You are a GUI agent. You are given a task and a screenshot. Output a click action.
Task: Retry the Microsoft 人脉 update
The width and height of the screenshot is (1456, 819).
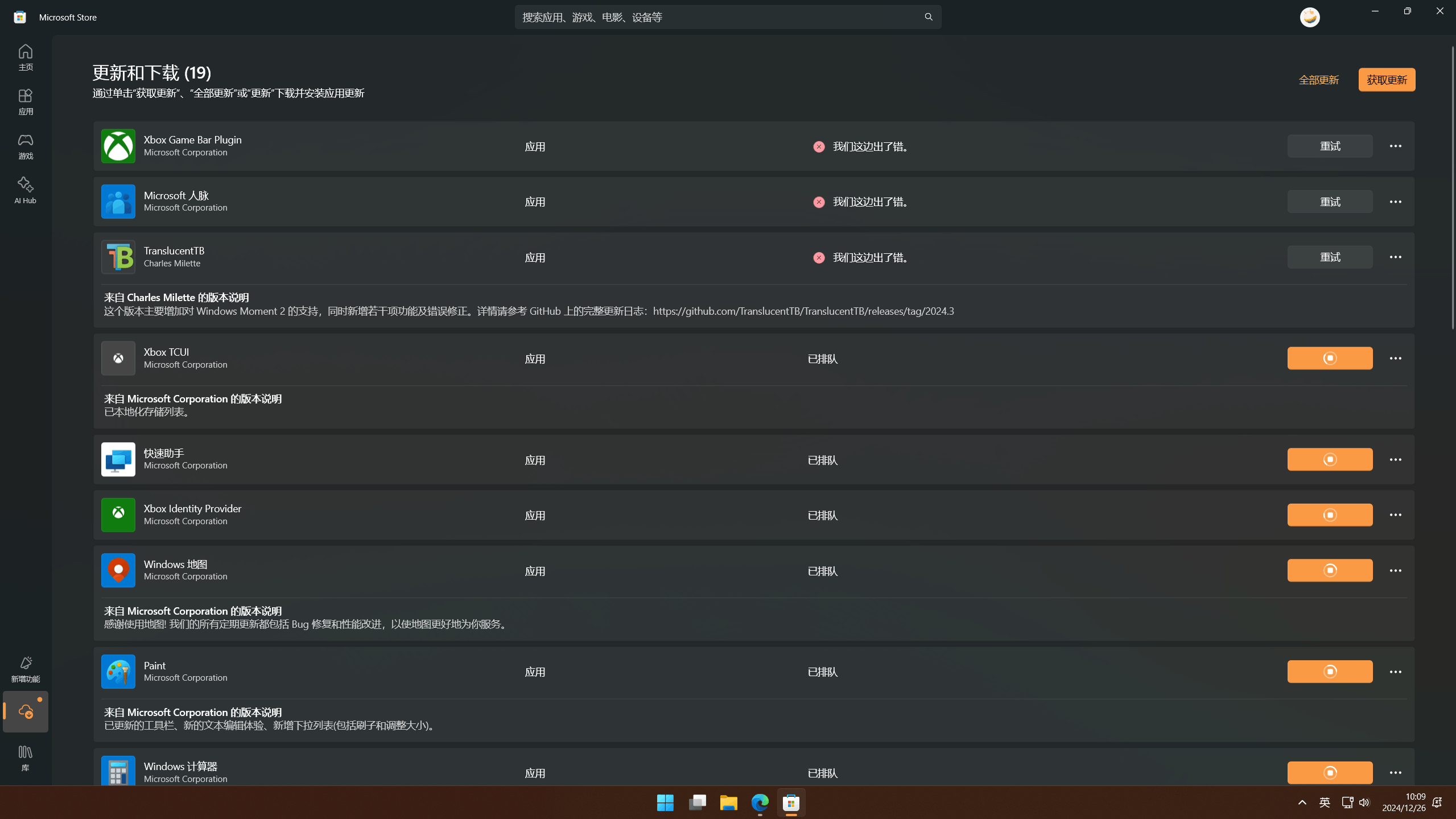(x=1329, y=201)
